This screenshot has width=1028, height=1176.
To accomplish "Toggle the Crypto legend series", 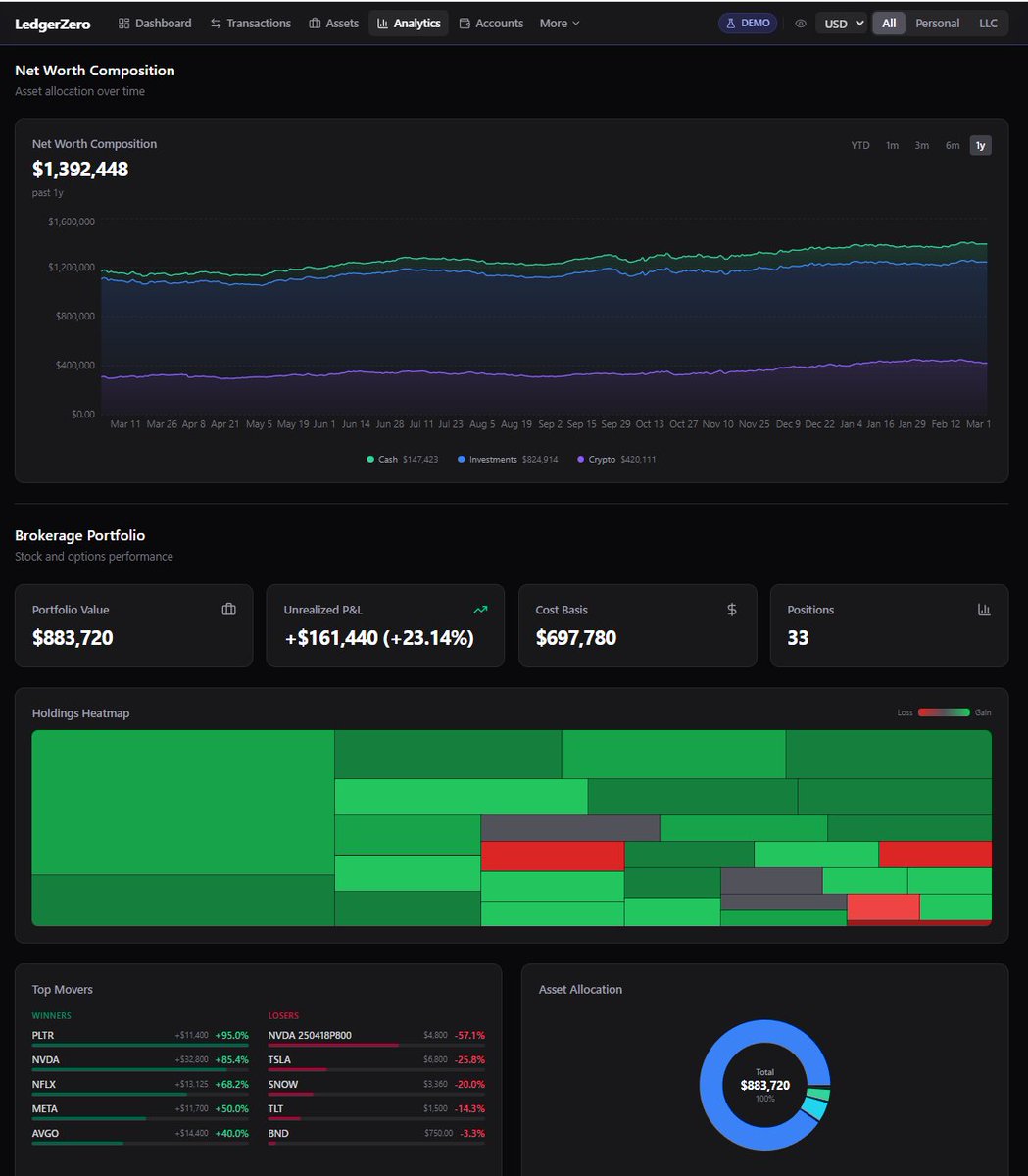I will [x=616, y=459].
